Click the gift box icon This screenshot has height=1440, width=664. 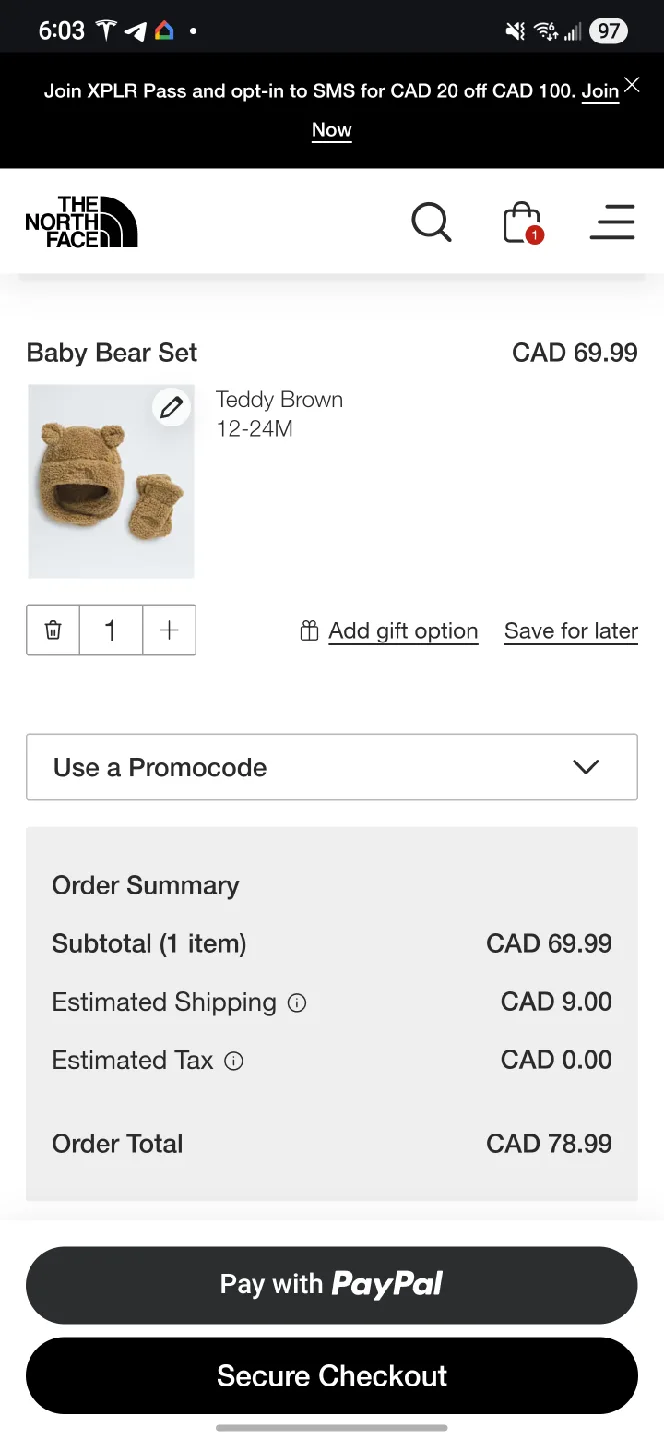[x=308, y=630]
